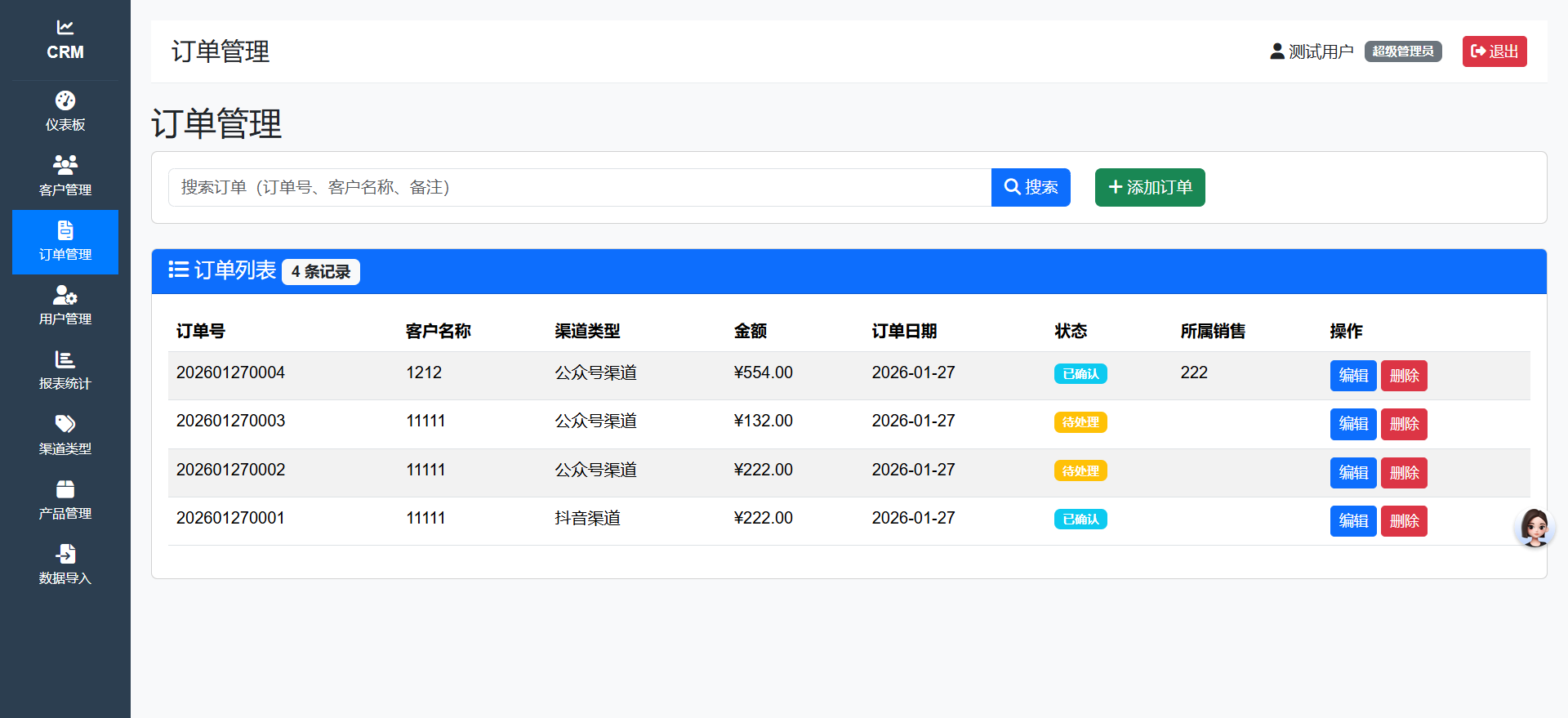The image size is (1568, 718).
Task: Click the CRM logo in the sidebar
Action: 65,40
